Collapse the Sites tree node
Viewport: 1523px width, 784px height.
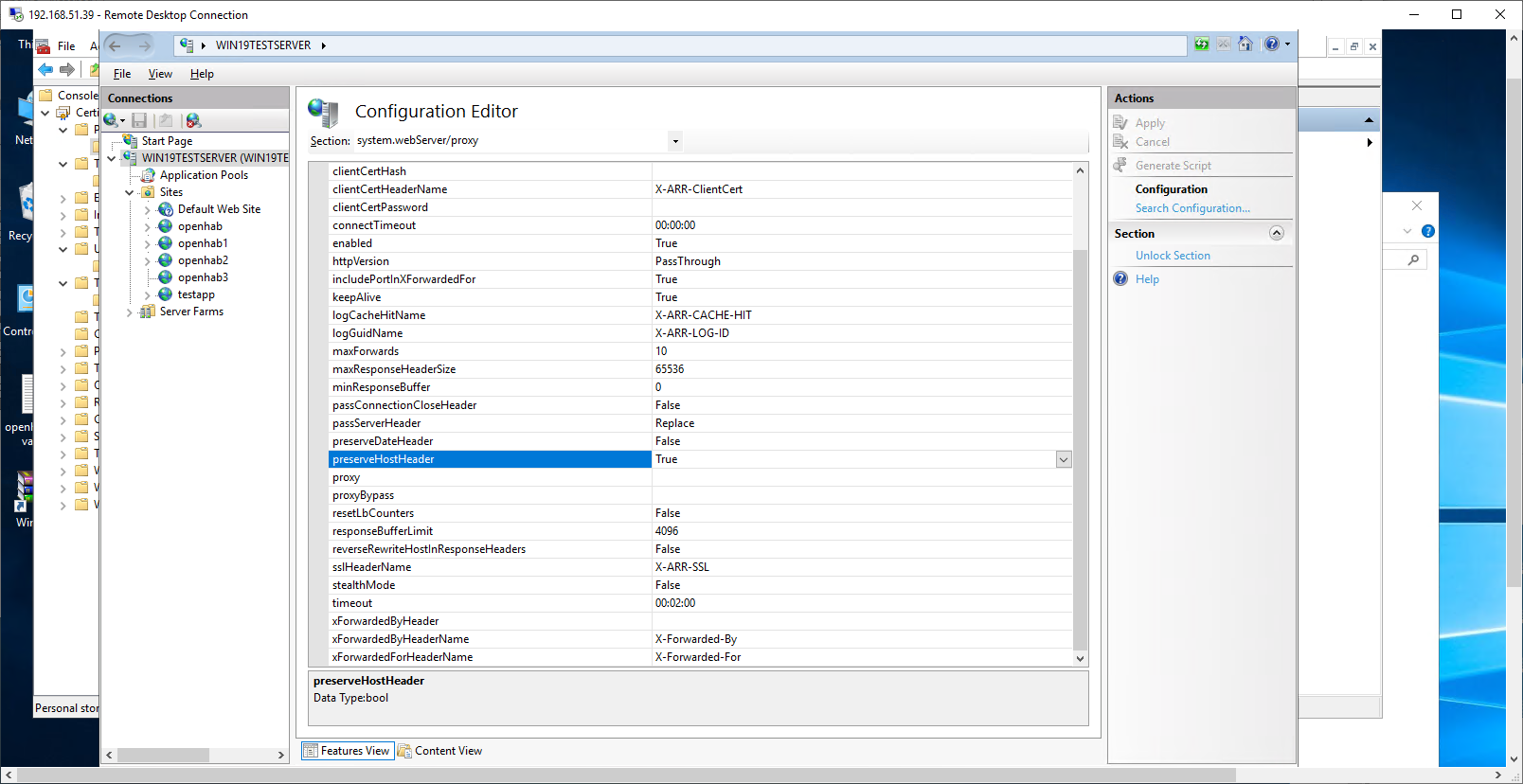point(130,193)
